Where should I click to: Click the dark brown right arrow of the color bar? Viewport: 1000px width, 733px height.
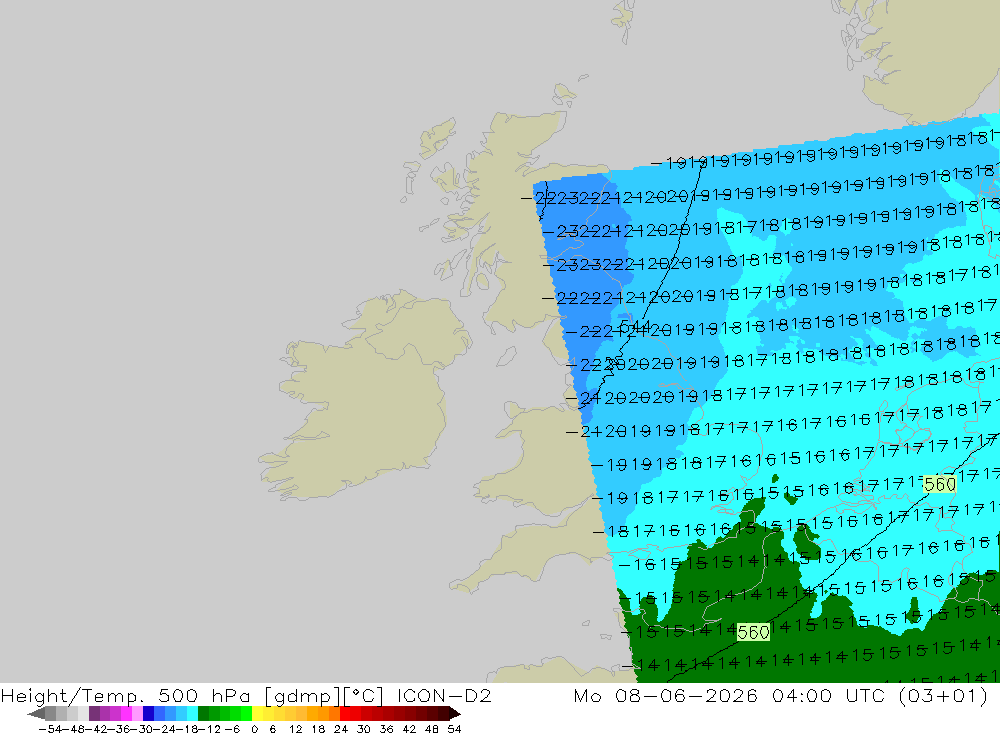tap(455, 714)
